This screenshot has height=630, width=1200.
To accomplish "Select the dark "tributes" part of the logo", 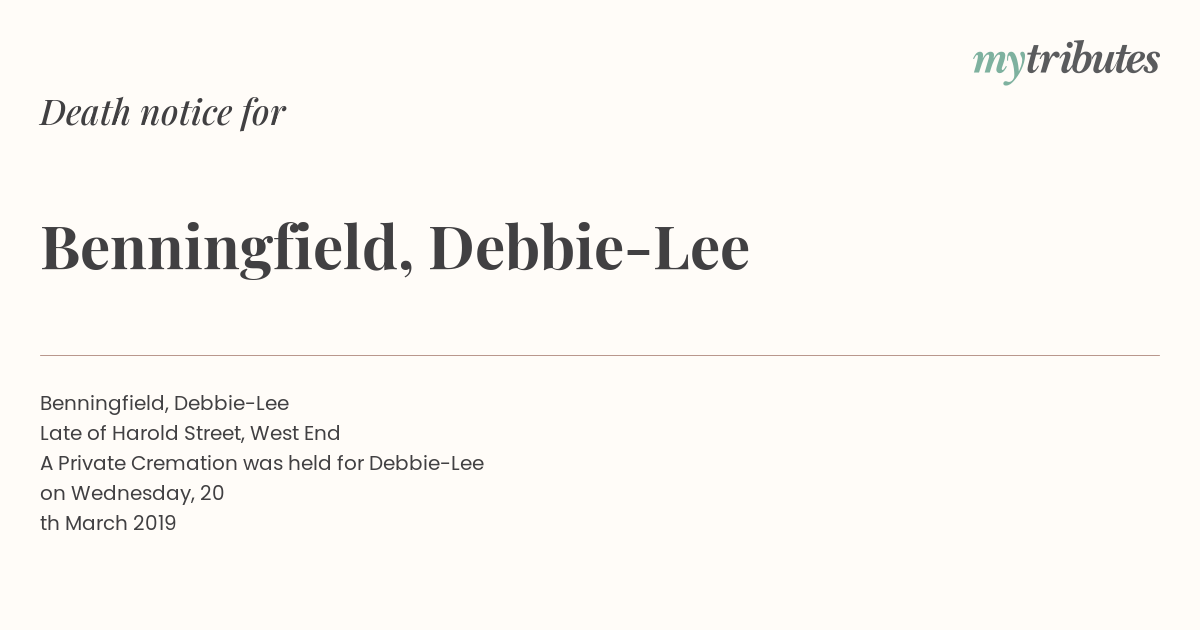I will [1092, 59].
